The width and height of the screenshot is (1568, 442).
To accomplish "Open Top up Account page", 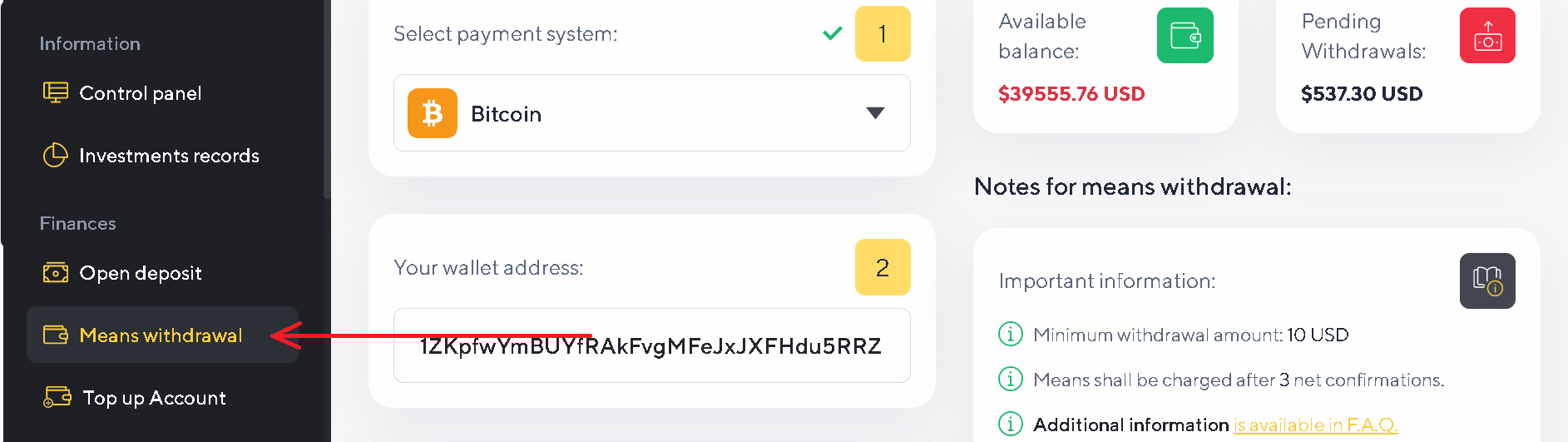I will pos(154,398).
